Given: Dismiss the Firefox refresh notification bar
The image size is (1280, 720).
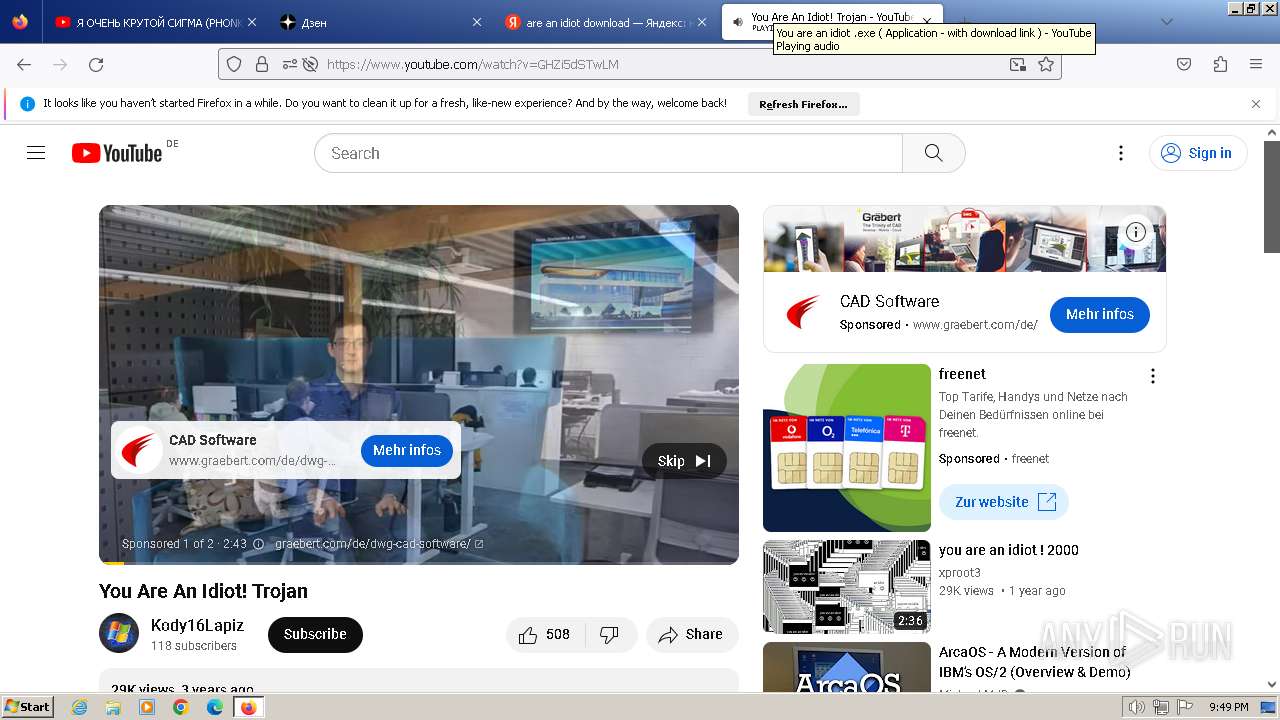Looking at the screenshot, I should click(1256, 104).
